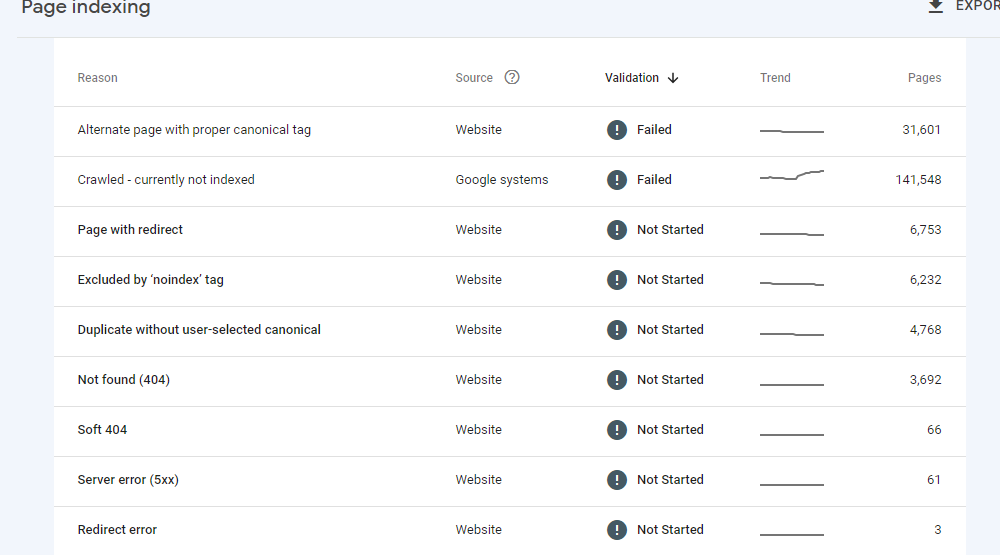Click the warning icon in Server error row
1000x555 pixels.
pyautogui.click(x=616, y=480)
